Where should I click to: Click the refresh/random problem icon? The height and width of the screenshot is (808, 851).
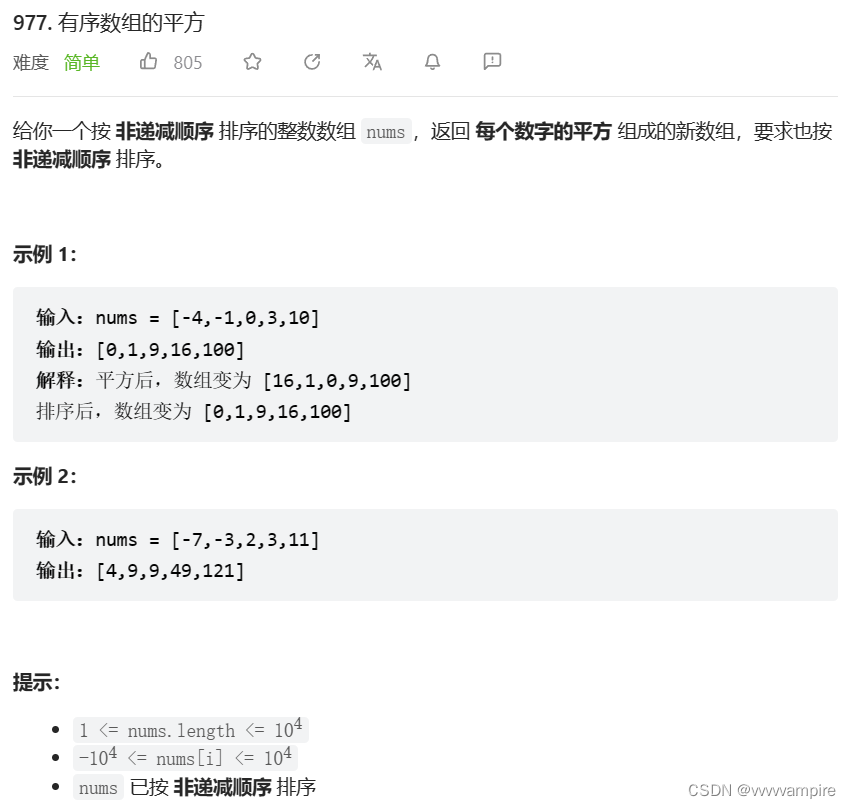[x=311, y=62]
